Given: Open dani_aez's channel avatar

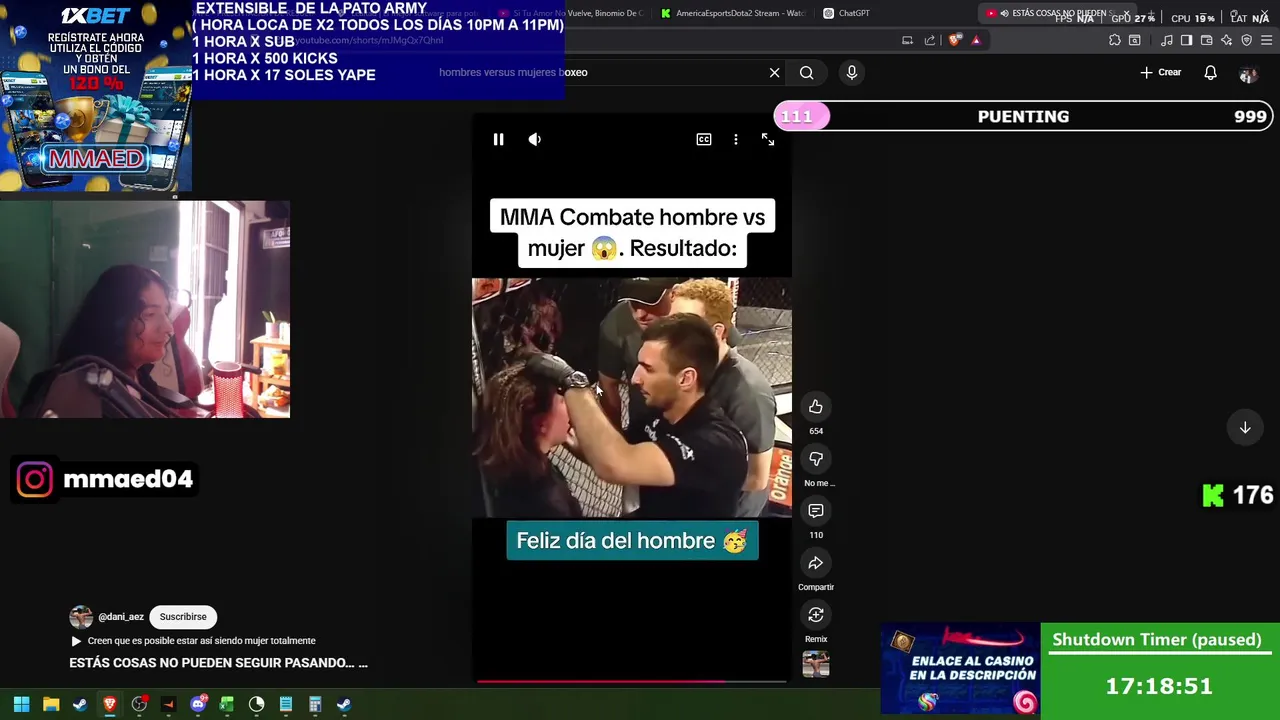Looking at the screenshot, I should click(x=81, y=617).
